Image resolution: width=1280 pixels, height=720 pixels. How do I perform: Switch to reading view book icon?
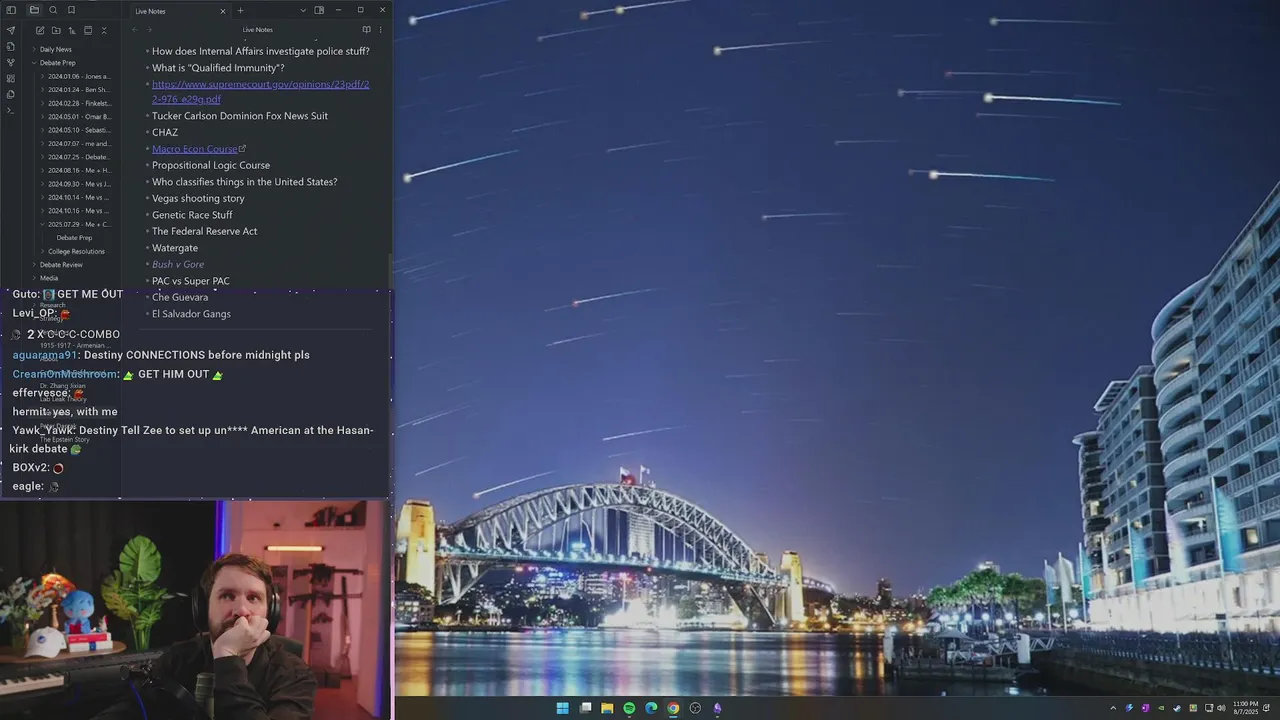tap(366, 30)
